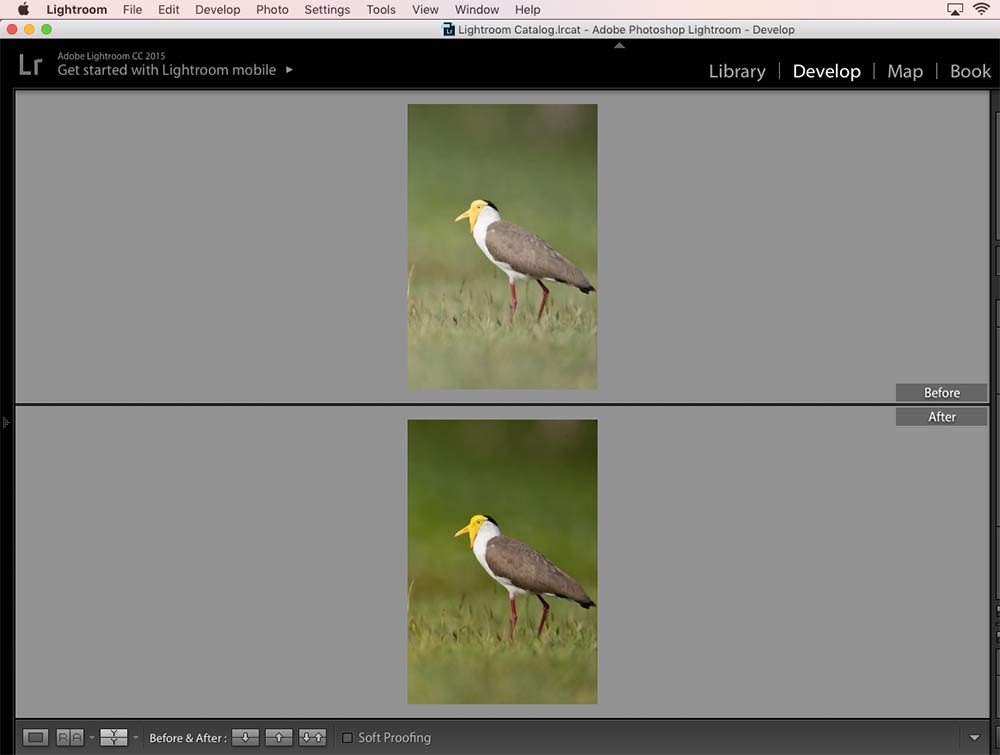1000x755 pixels.
Task: Click Get started with Lightroom mobile
Action: pos(166,70)
